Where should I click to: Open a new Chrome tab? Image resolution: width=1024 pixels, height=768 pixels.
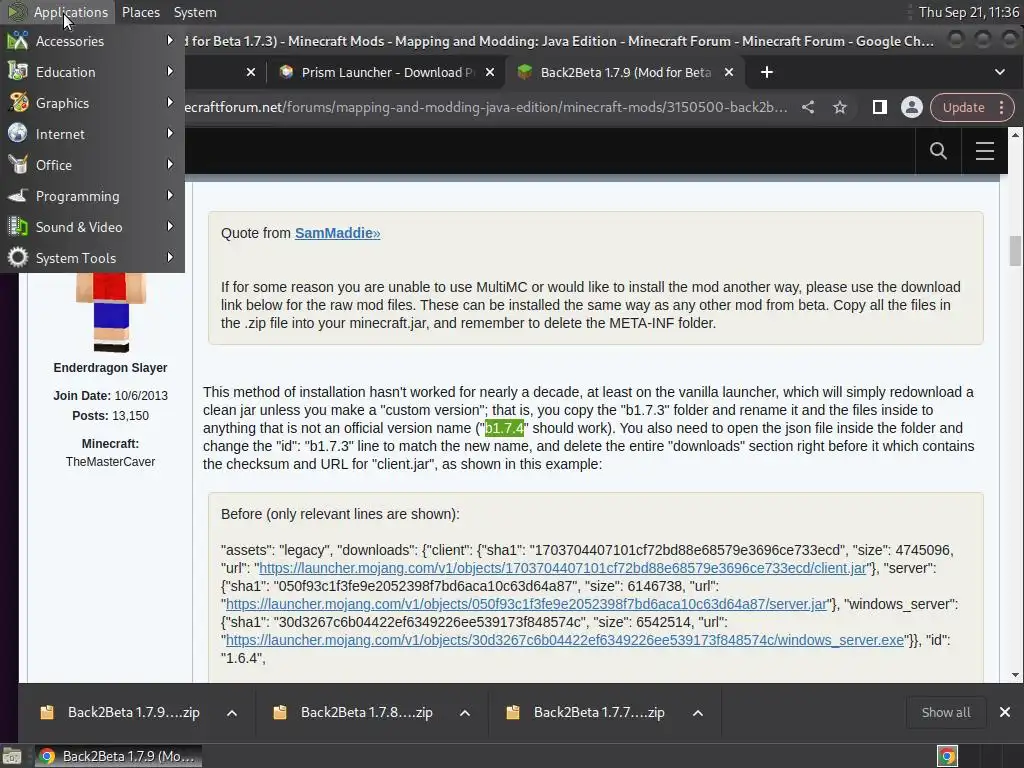(767, 72)
